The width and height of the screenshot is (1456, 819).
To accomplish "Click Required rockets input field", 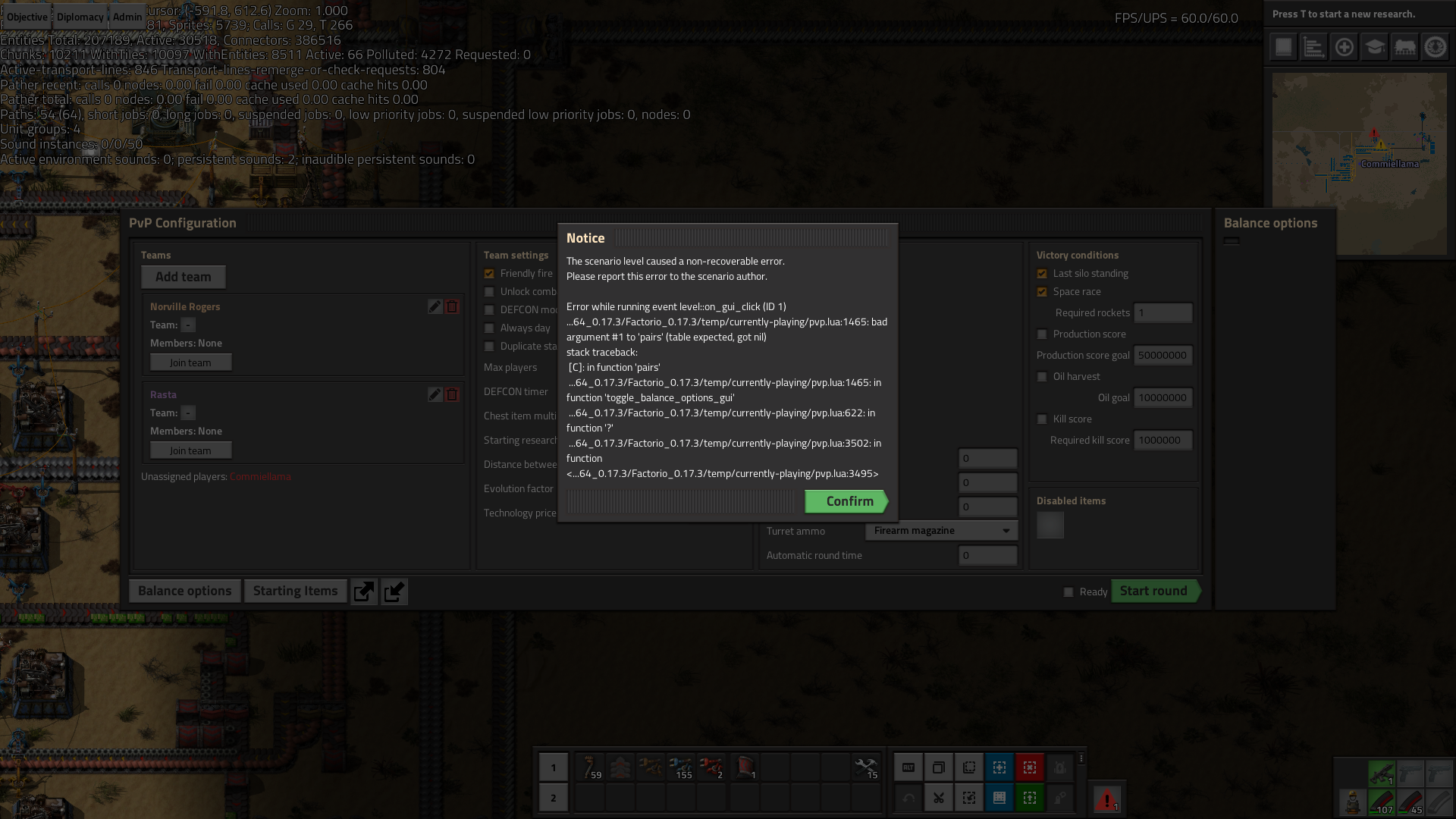I will (1163, 312).
